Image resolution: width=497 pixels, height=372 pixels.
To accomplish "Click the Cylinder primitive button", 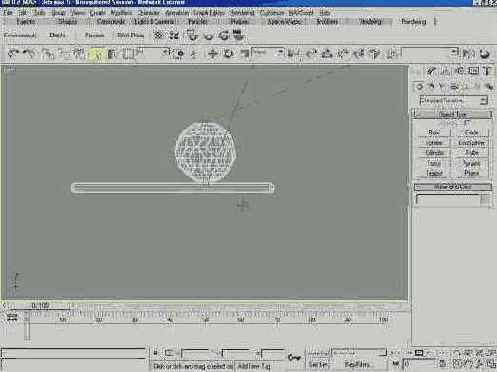I will point(434,153).
